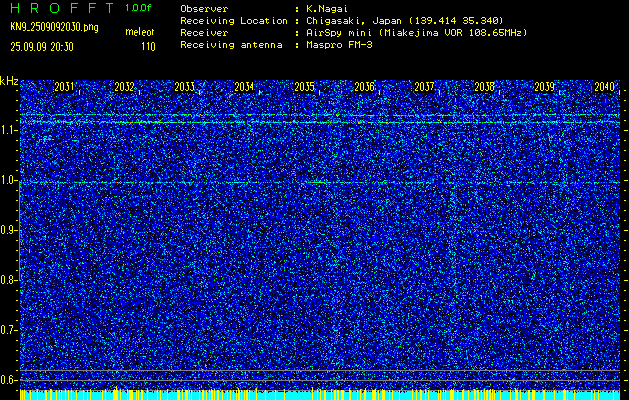Click the 1.0 frequency axis label
Viewport: 629px width, 400px height.
7,180
